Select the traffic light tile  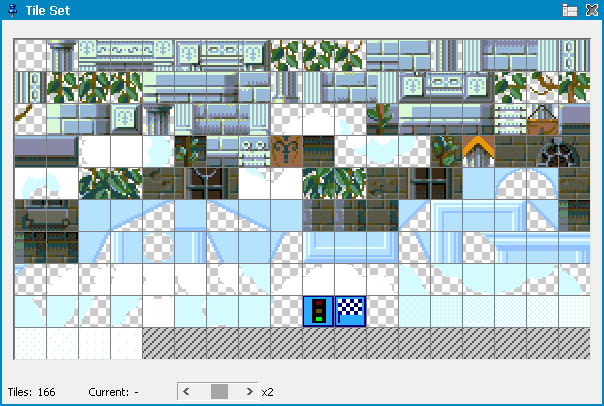[x=318, y=311]
